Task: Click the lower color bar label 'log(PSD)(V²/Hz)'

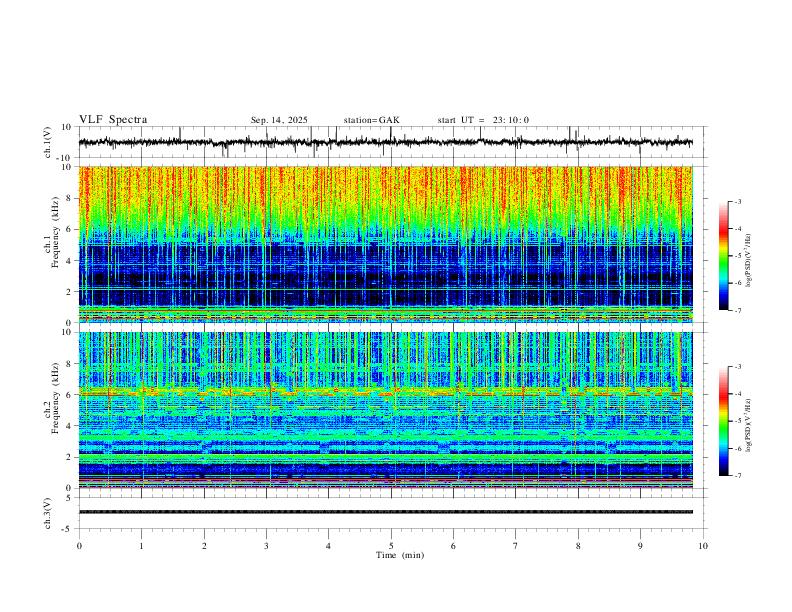Action: tap(749, 426)
